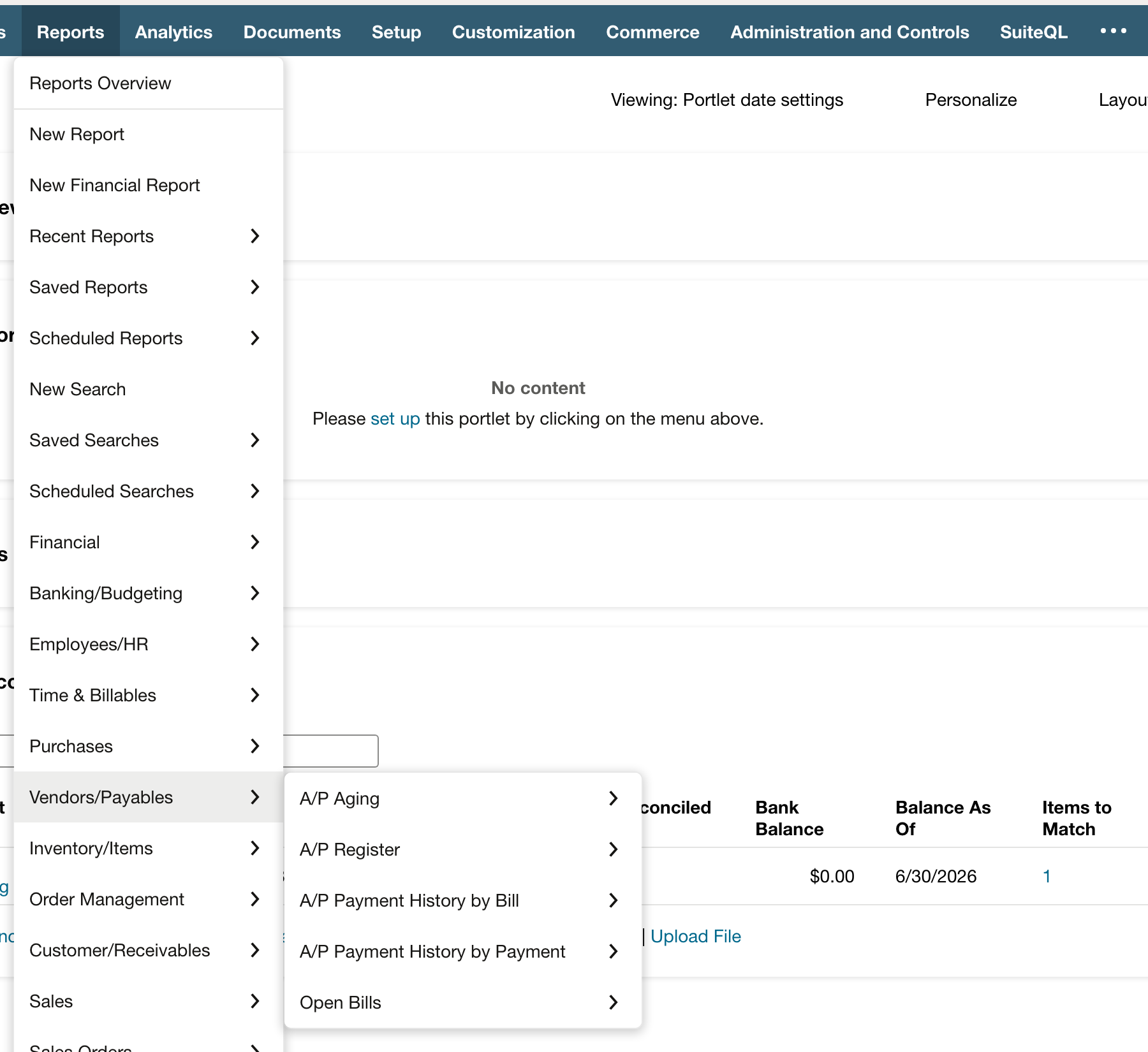1148x1052 pixels.
Task: Open the Customization menu
Action: [513, 32]
